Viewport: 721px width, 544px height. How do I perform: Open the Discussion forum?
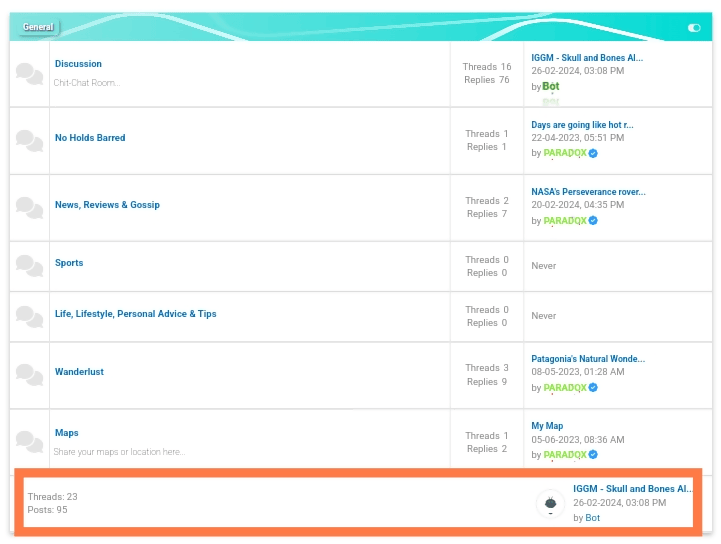78,64
